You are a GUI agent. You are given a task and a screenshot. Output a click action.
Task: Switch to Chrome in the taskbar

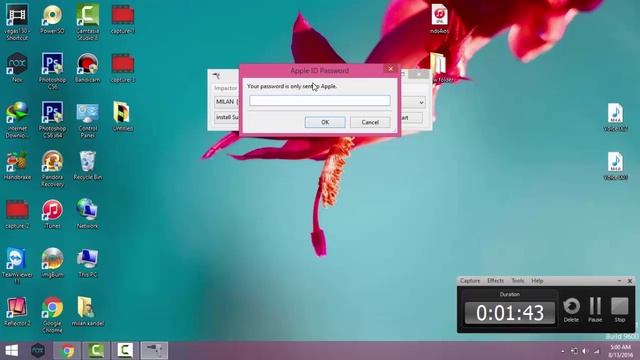coord(67,351)
